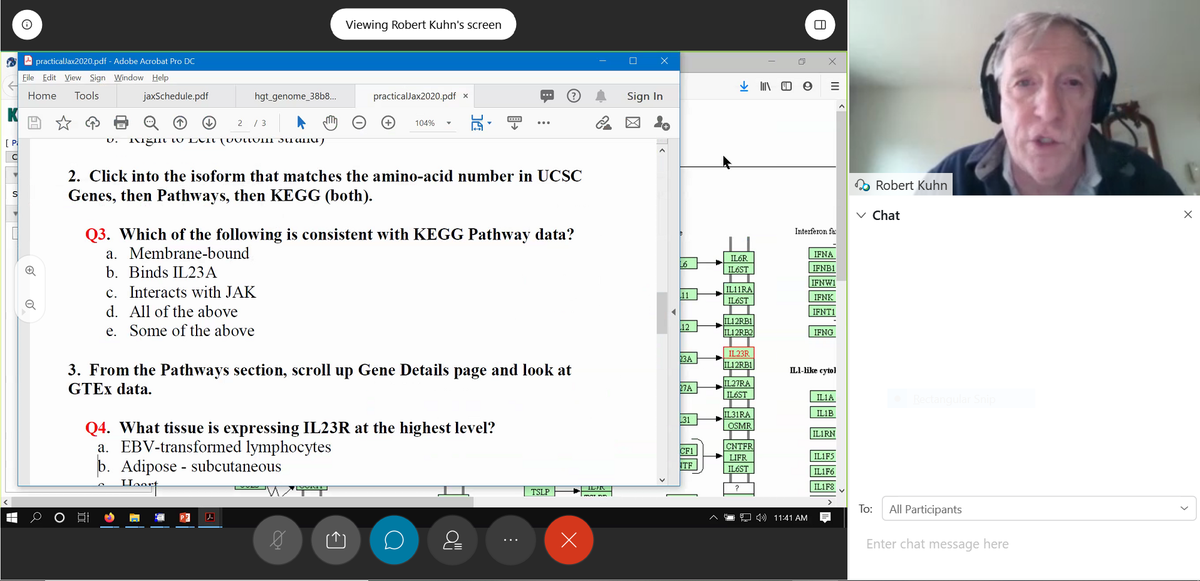Open File Explorer from the taskbar
Screen dimensions: 1200x581
click(134, 518)
